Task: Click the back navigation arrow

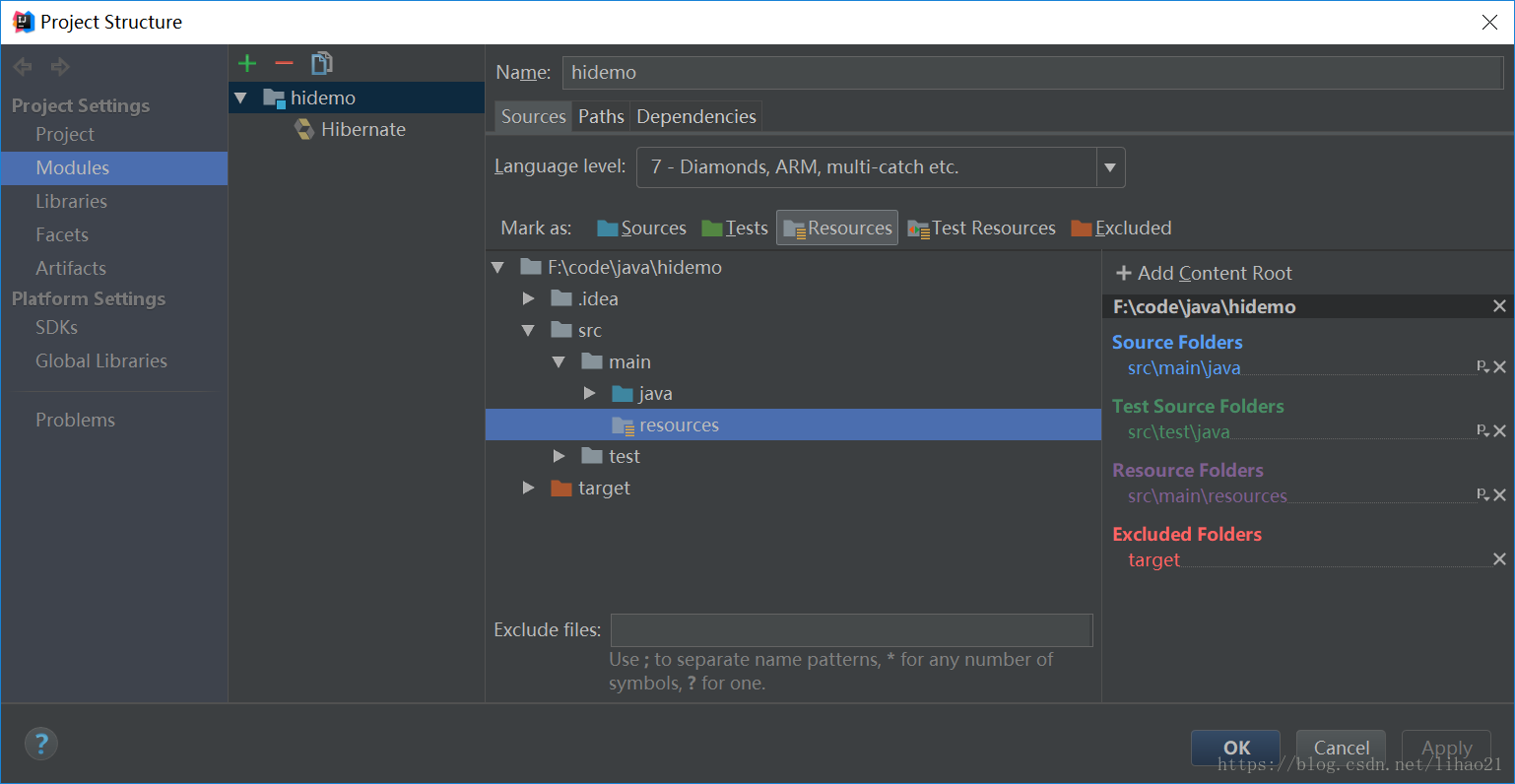Action: [x=23, y=67]
